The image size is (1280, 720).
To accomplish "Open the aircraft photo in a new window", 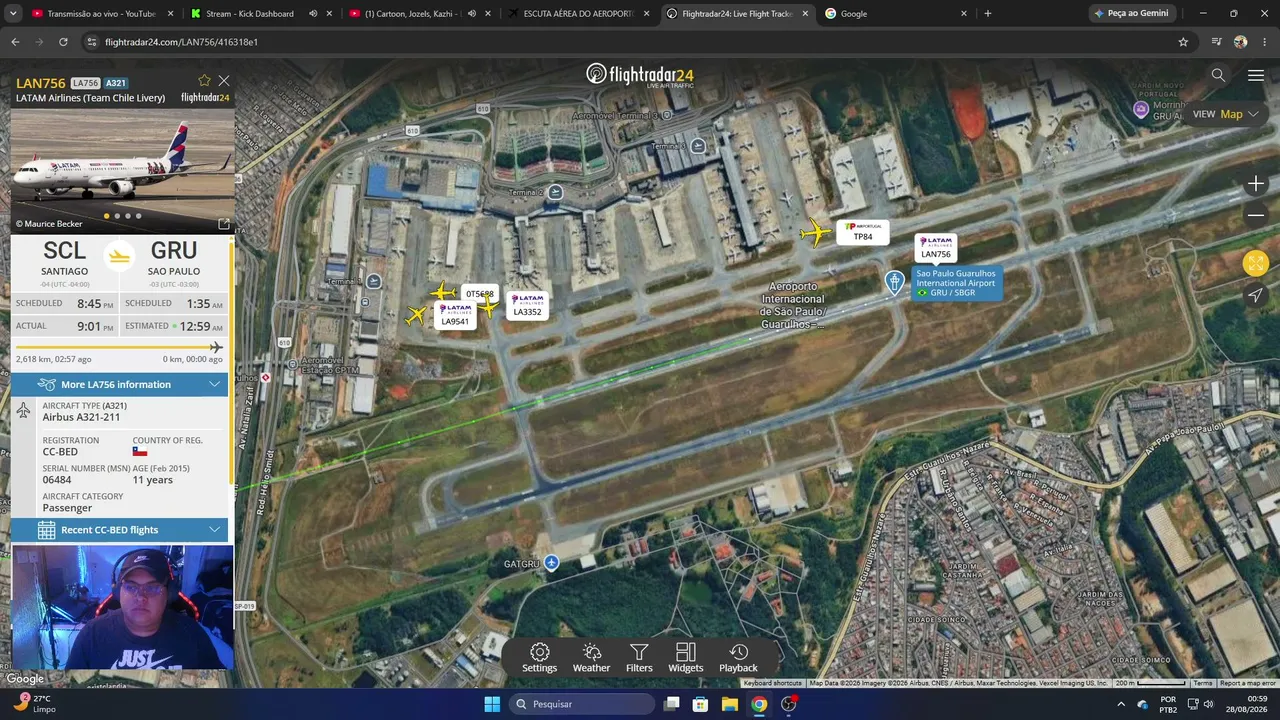I will (x=224, y=224).
